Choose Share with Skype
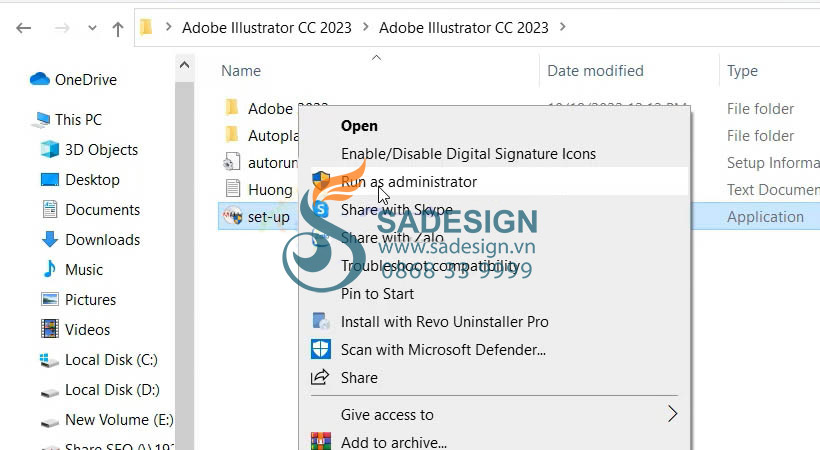The width and height of the screenshot is (820, 450). pos(396,210)
